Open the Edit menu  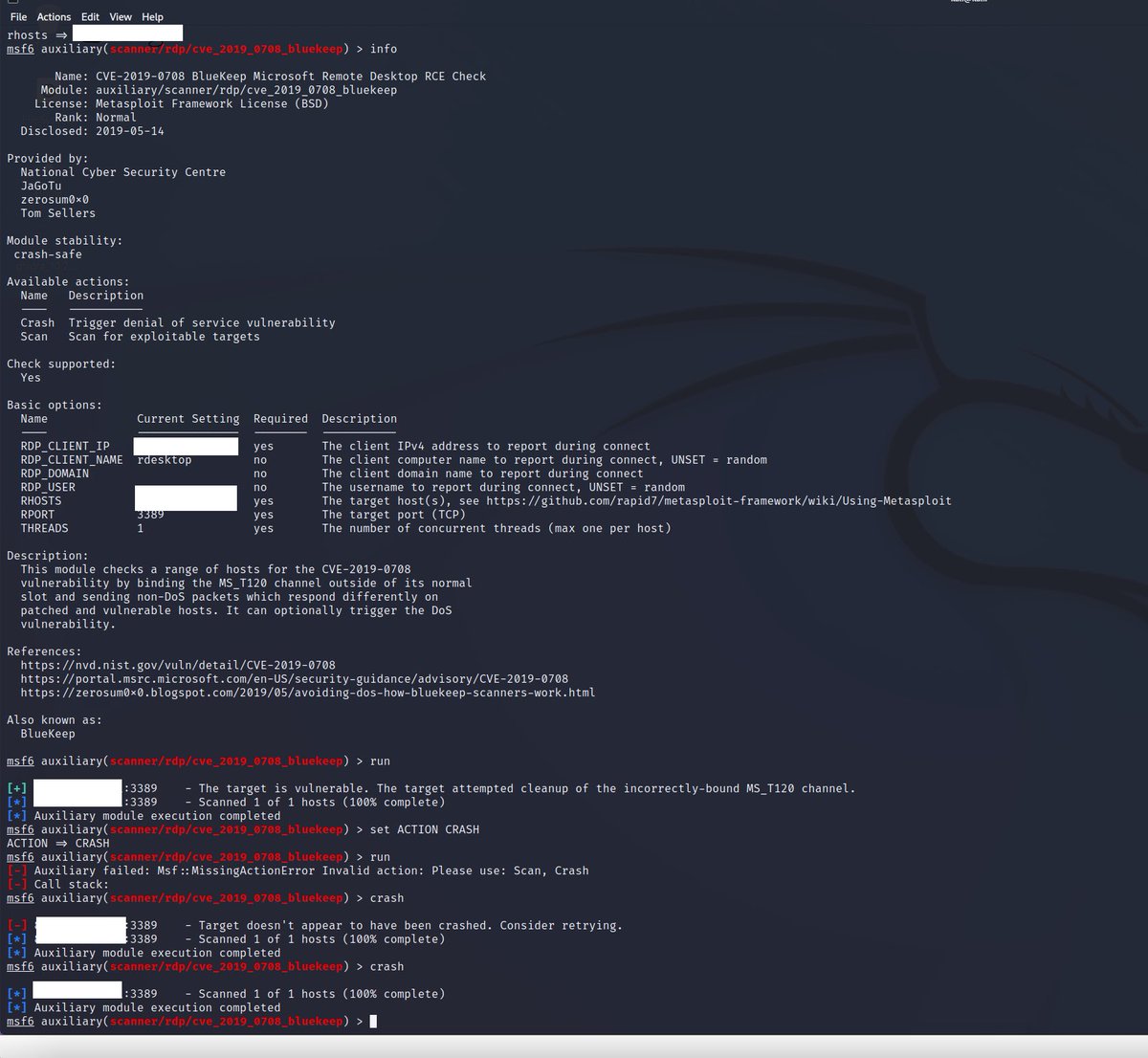pos(90,17)
